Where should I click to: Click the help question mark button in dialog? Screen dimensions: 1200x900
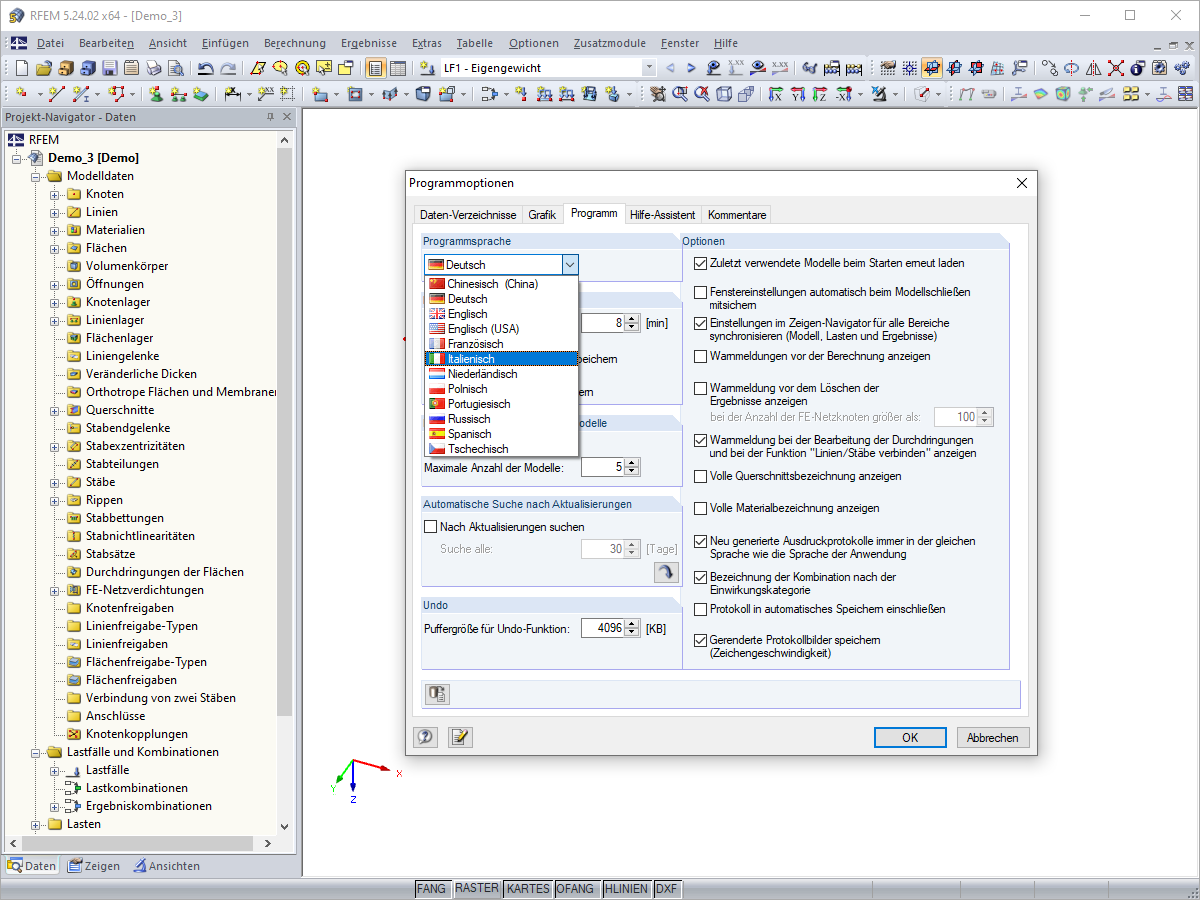(426, 737)
